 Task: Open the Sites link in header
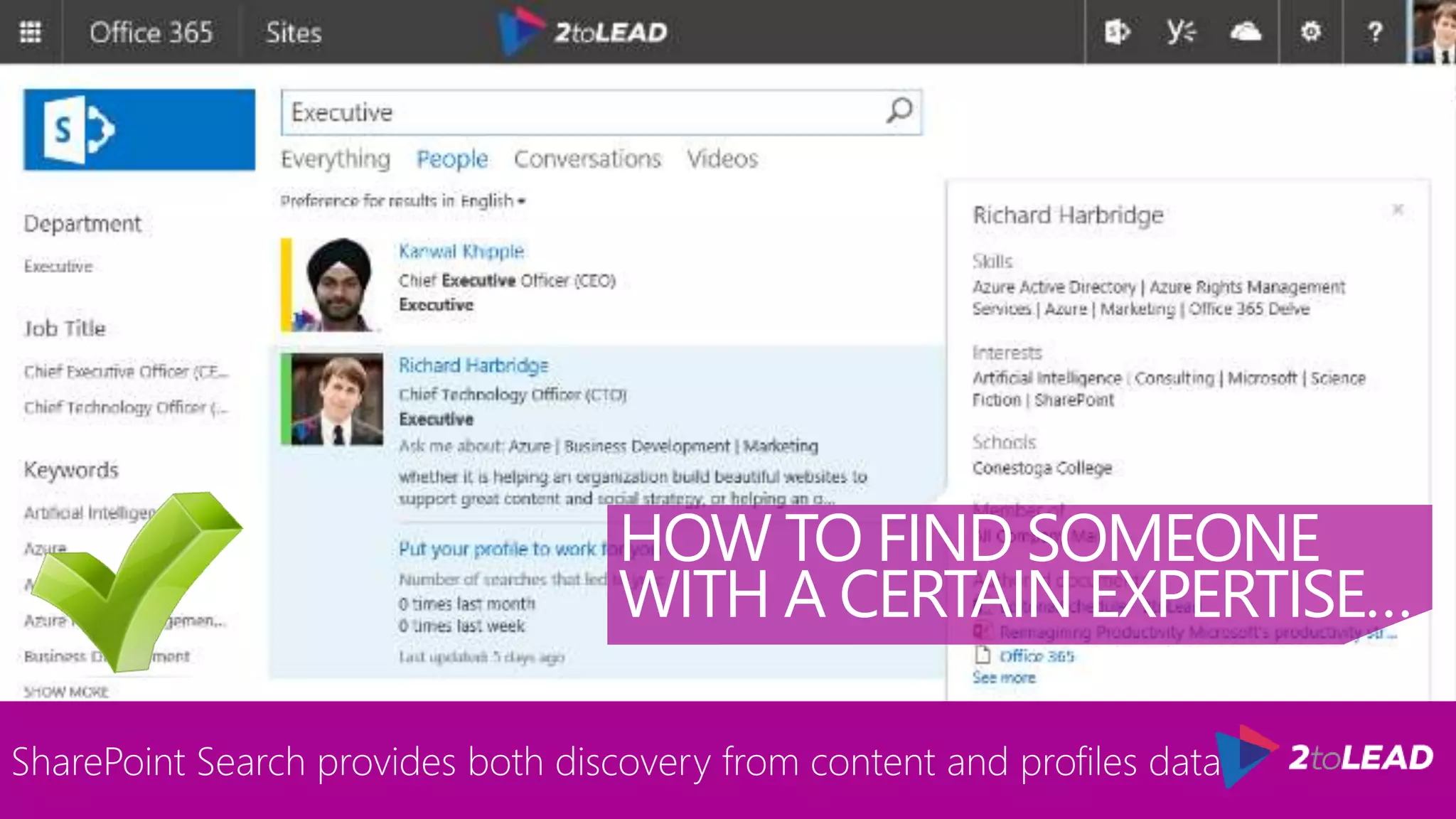pos(294,33)
